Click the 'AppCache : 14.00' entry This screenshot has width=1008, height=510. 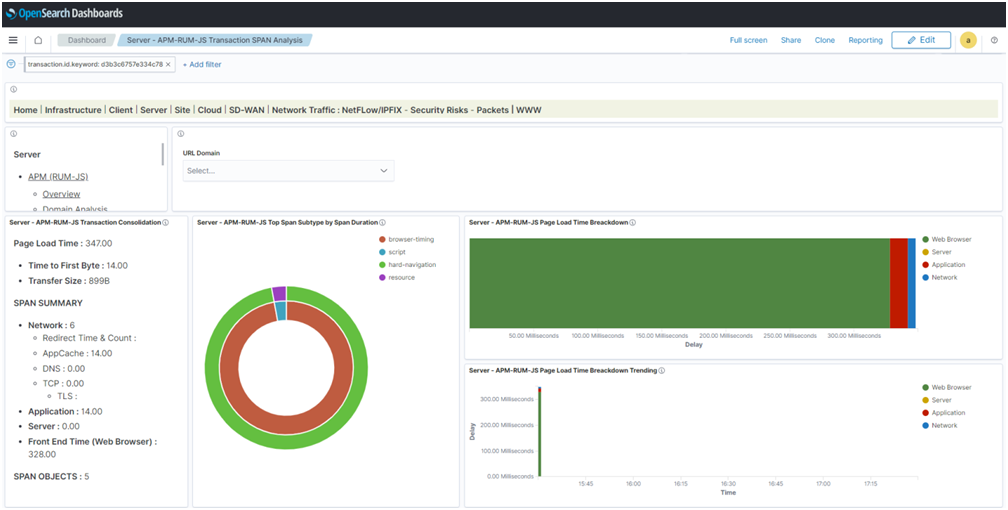tap(77, 353)
